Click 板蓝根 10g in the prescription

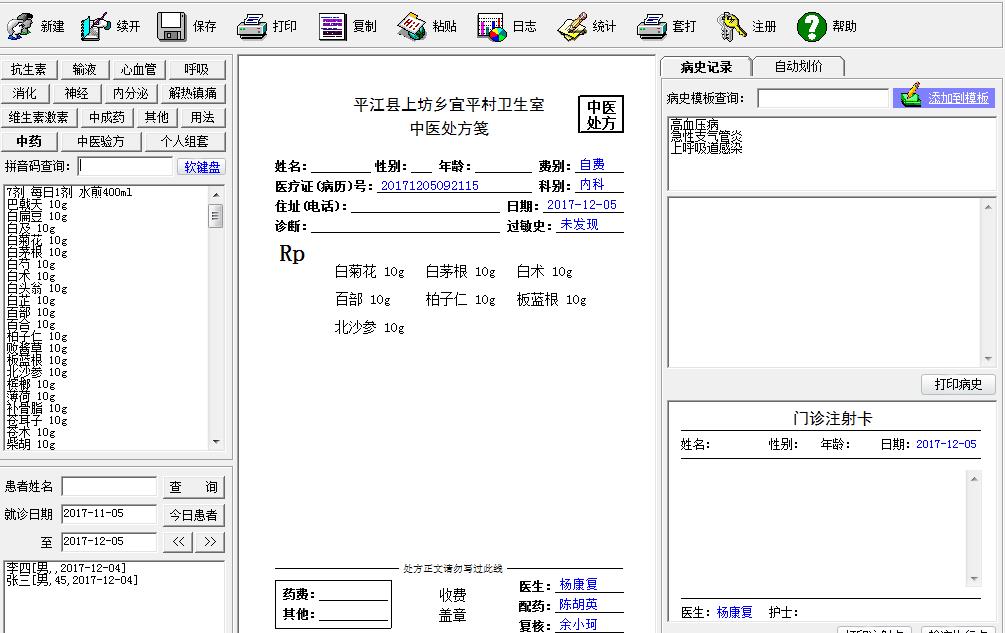[551, 299]
